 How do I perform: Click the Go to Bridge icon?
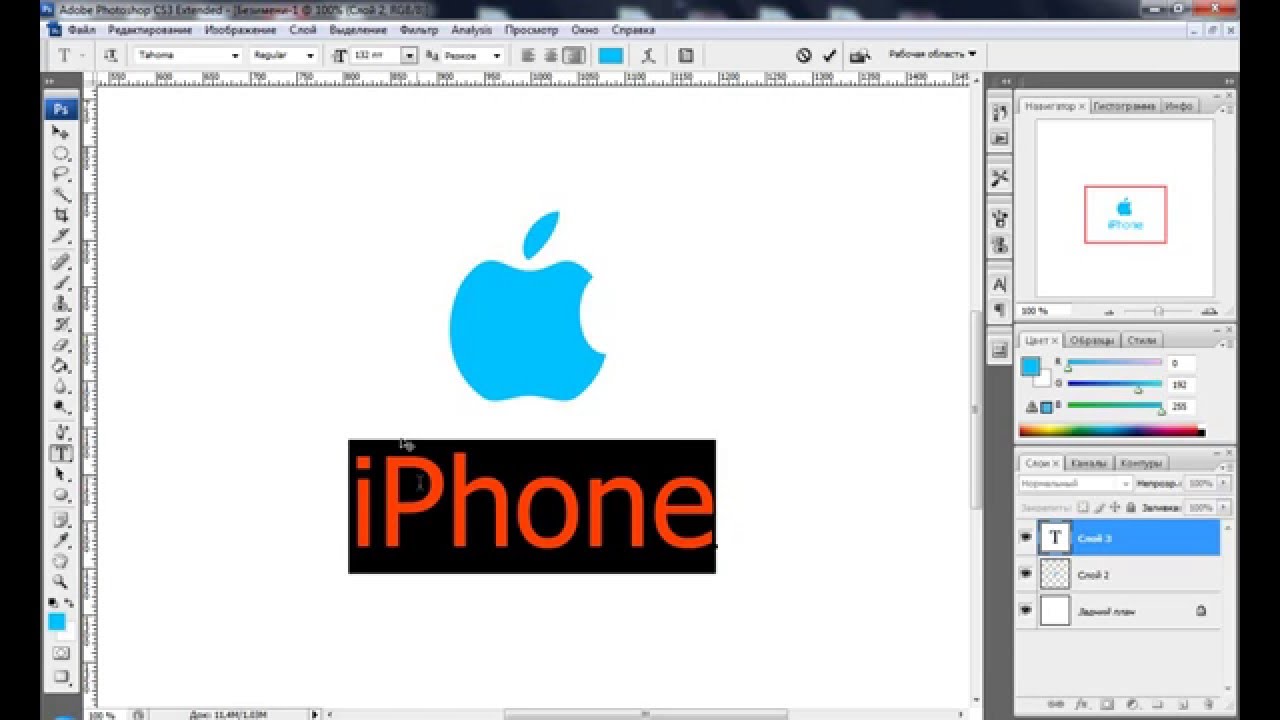pyautogui.click(x=860, y=56)
